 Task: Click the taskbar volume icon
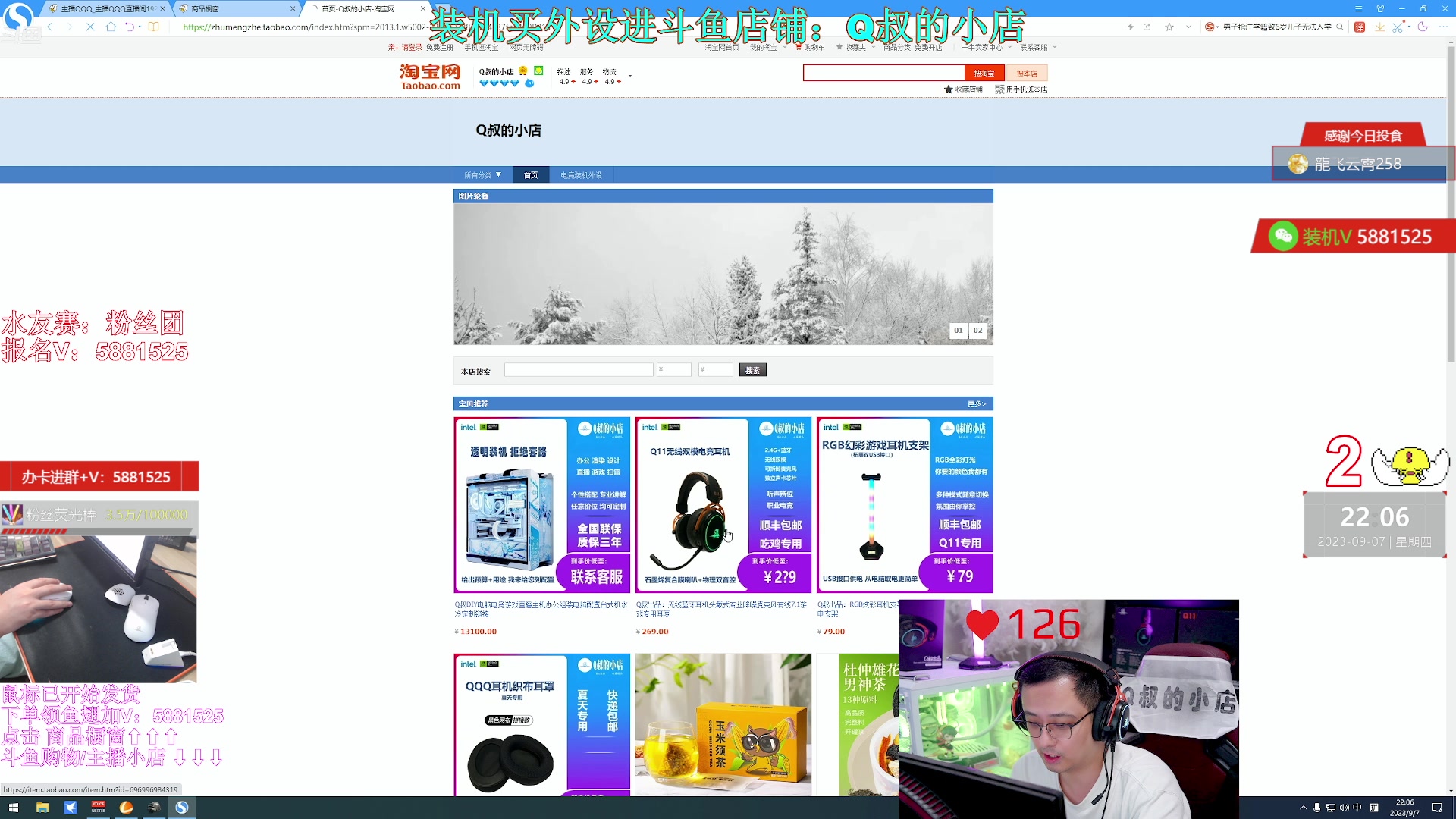pos(1344,808)
